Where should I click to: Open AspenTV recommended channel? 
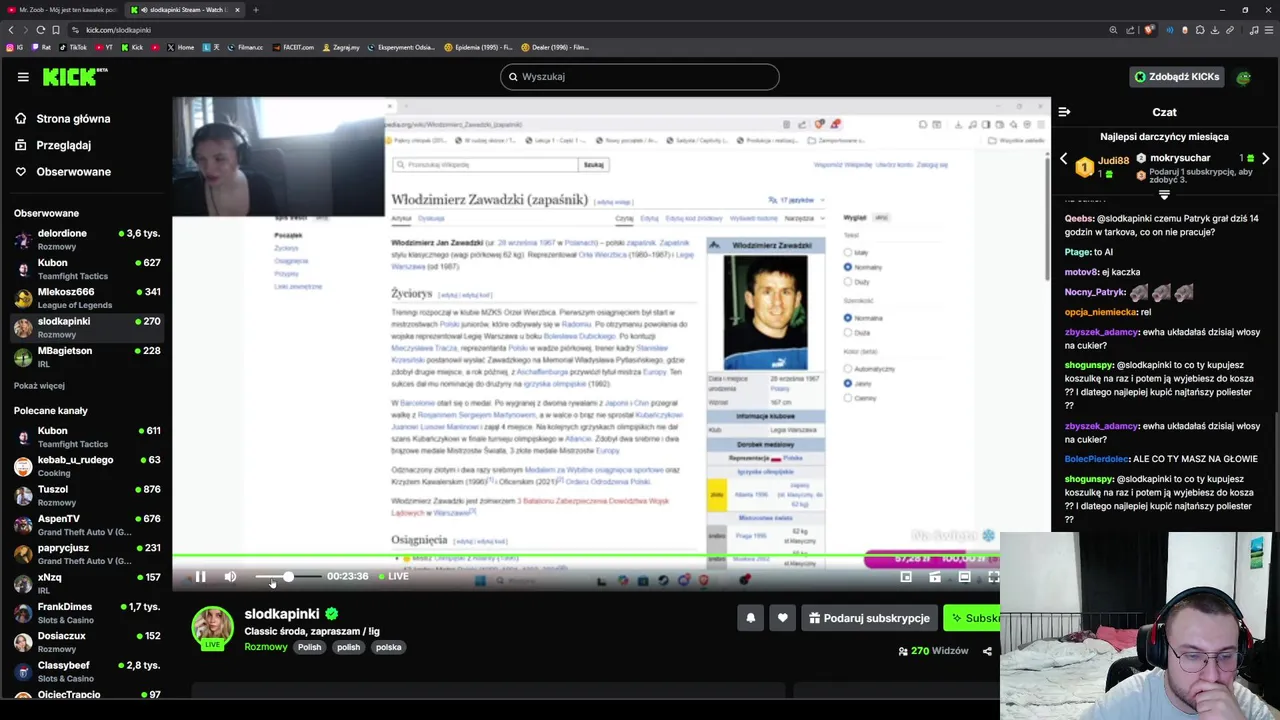point(87,525)
